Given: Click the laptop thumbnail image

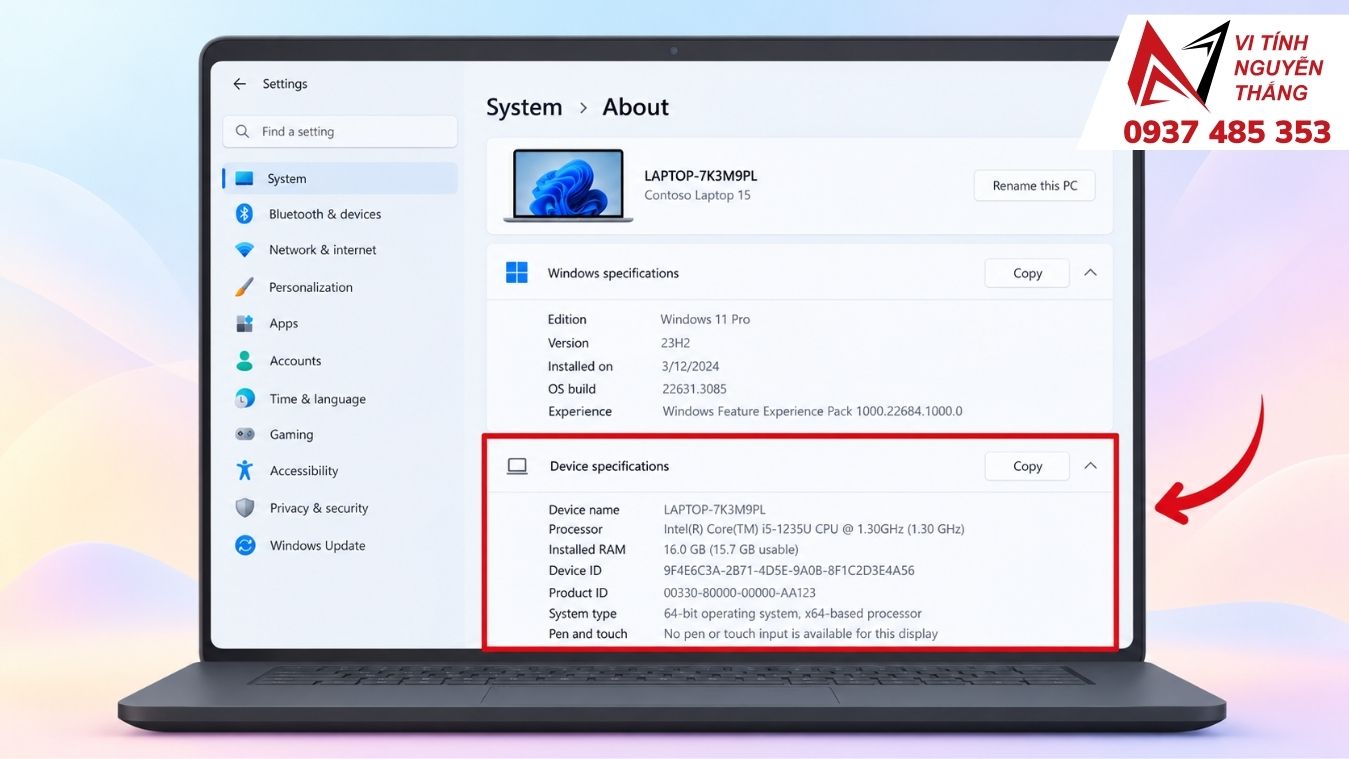Looking at the screenshot, I should point(568,186).
